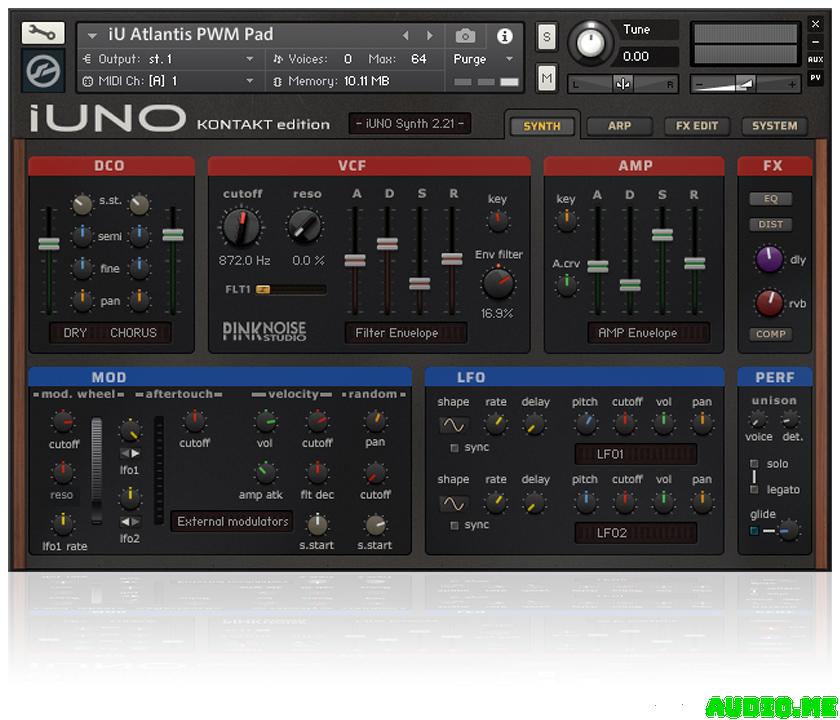The image size is (840, 720).
Task: Open the LFO1 selector display
Action: click(x=636, y=454)
